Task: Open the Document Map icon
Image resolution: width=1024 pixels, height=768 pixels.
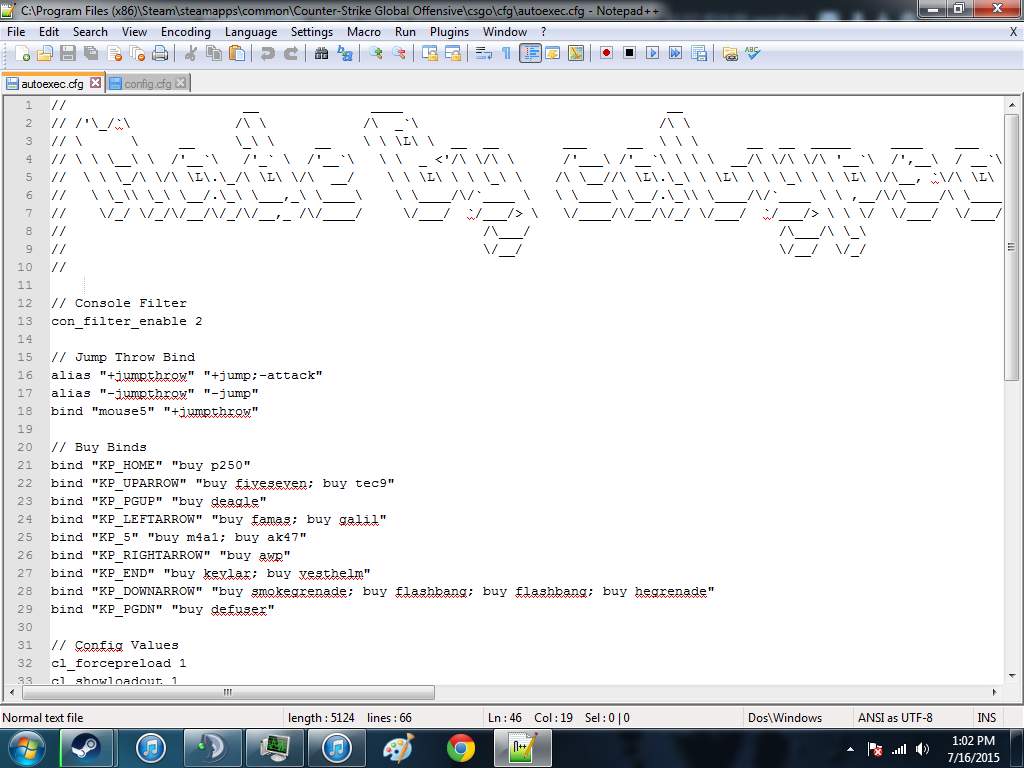Action: [576, 54]
